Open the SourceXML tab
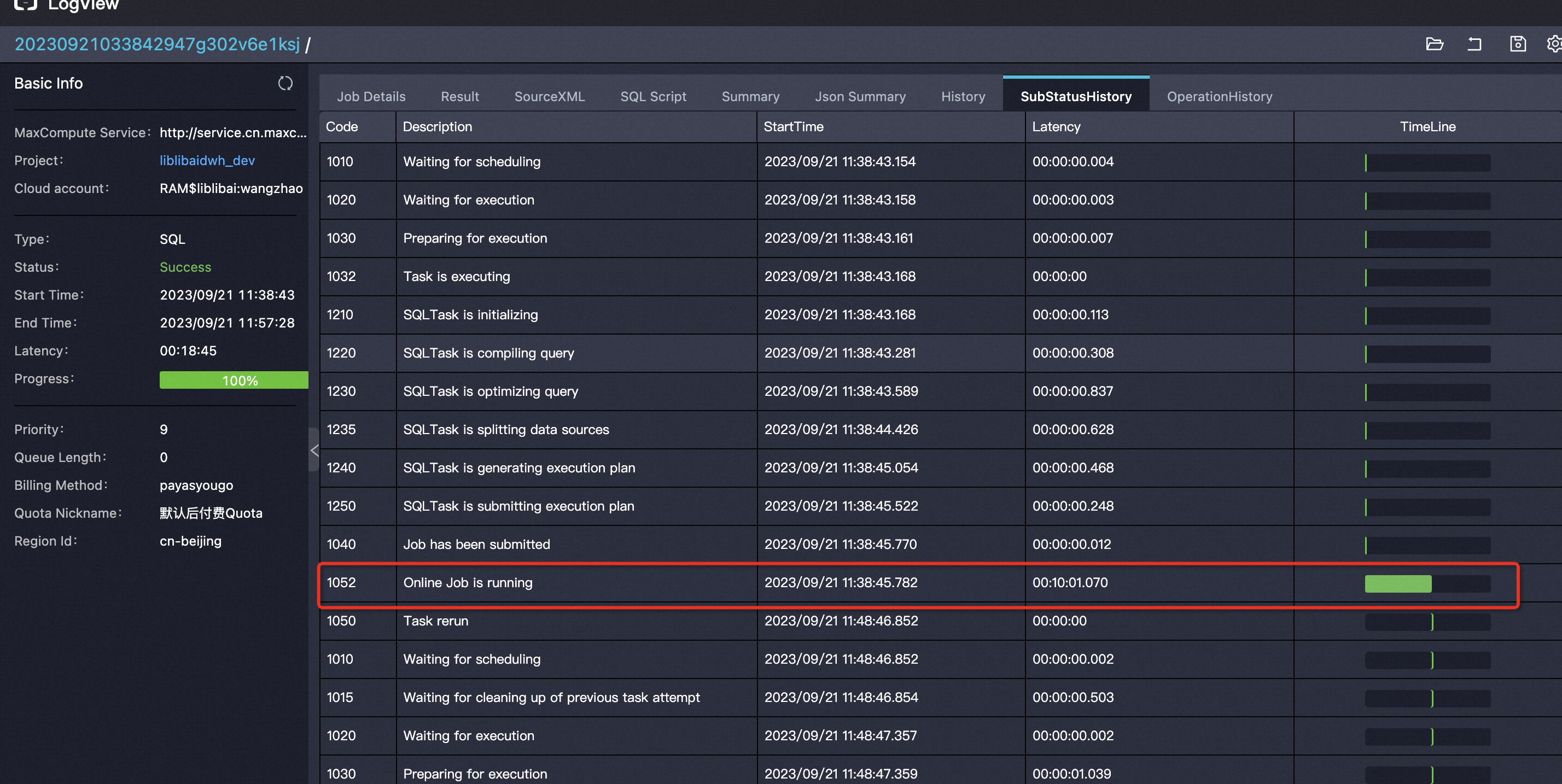The image size is (1562, 784). 549,96
